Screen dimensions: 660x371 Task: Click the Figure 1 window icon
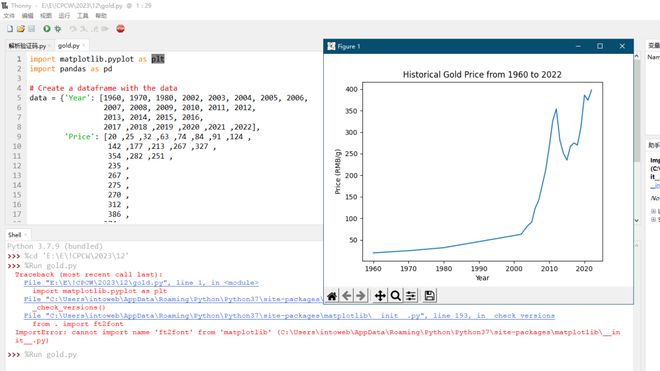331,46
